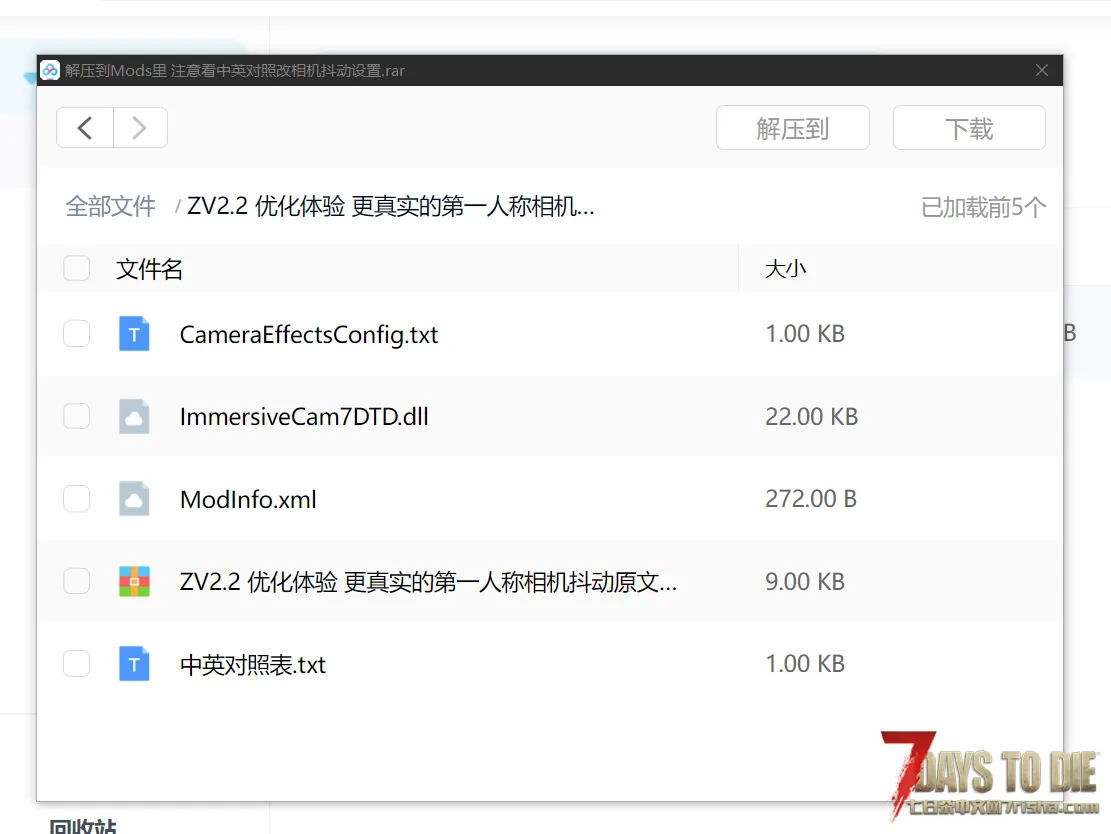Open the ZV2.2 优化体验 archive file name
1111x834 pixels.
(x=428, y=582)
